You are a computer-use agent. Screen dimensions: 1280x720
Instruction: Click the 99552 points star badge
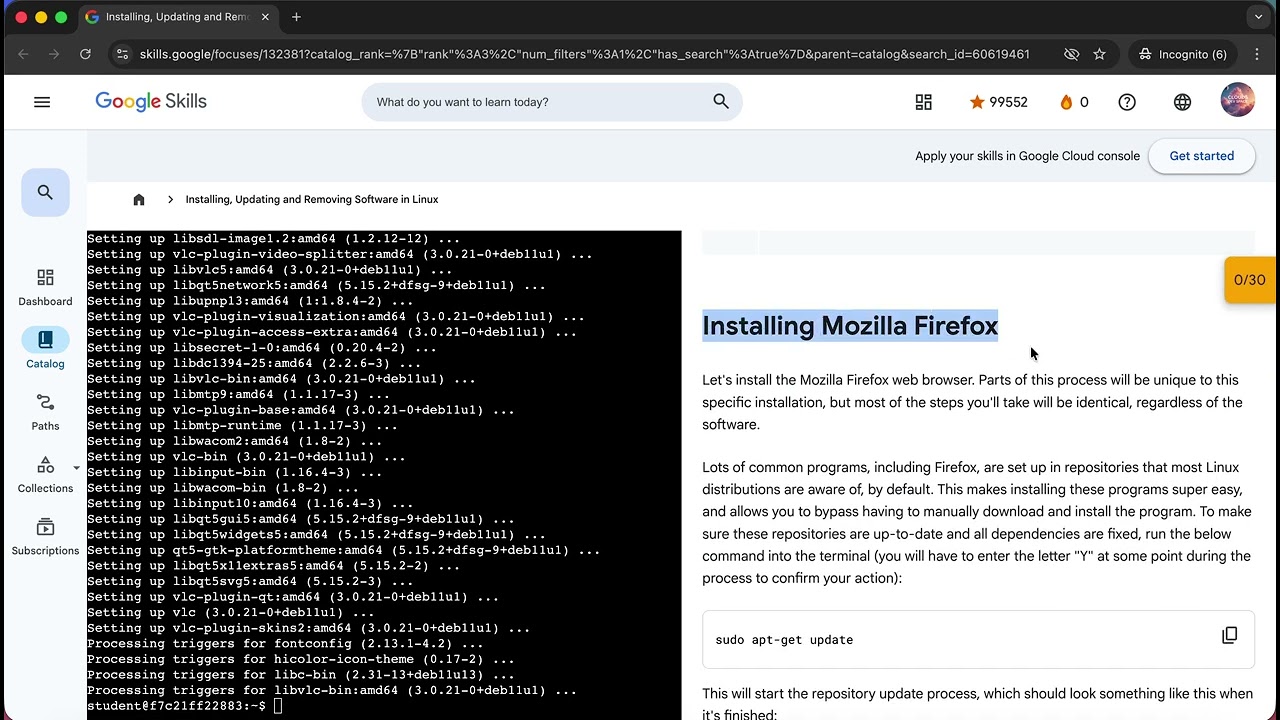click(998, 102)
